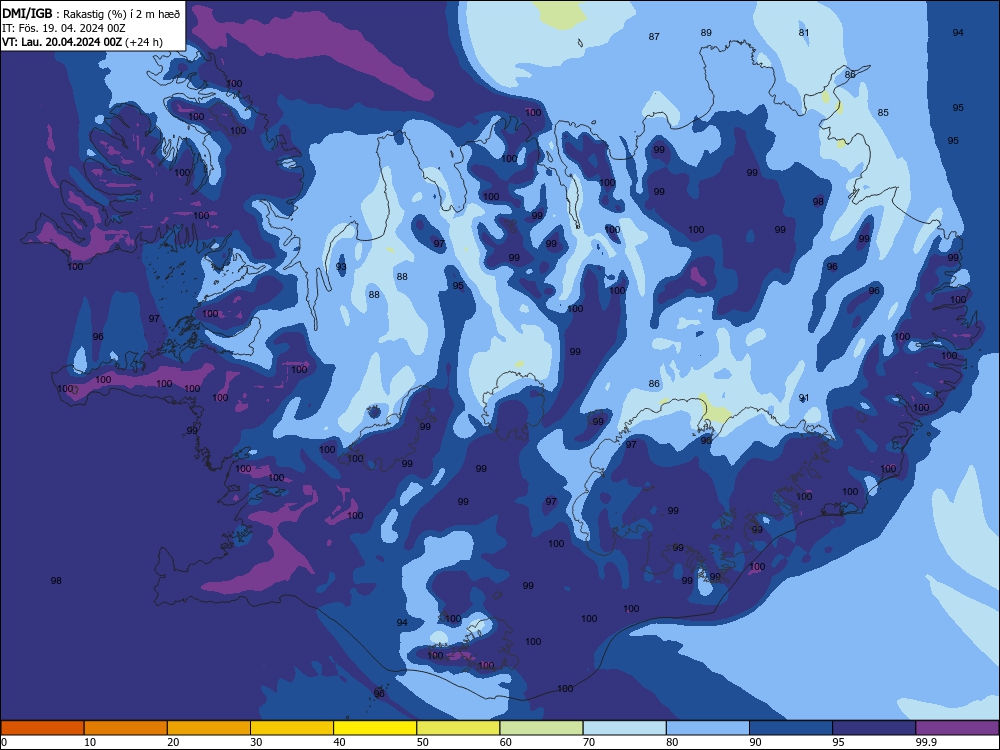Click the map value '91'
Image resolution: width=1000 pixels, height=750 pixels.
pyautogui.click(x=804, y=397)
